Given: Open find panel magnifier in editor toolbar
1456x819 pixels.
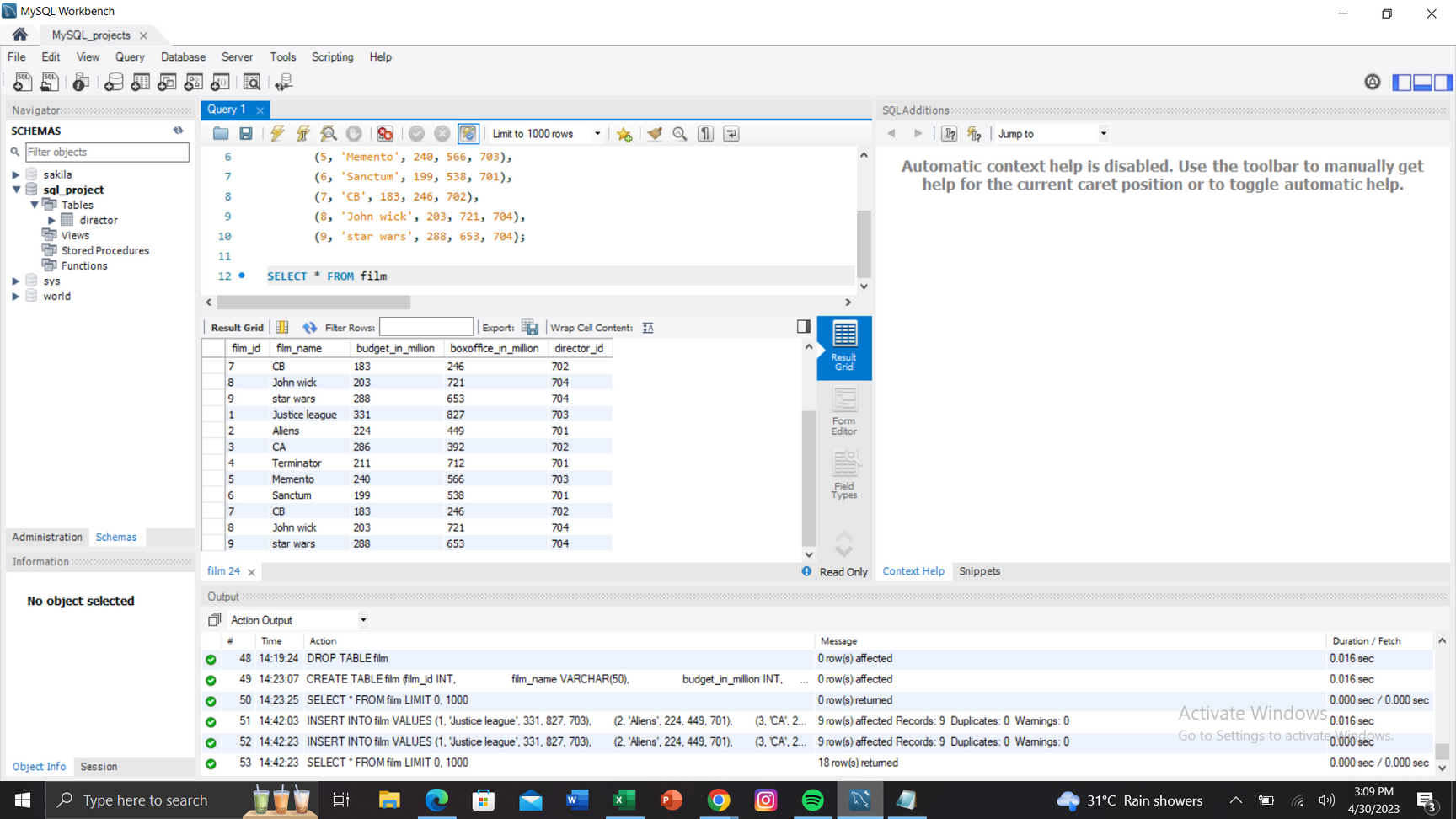Looking at the screenshot, I should point(680,134).
